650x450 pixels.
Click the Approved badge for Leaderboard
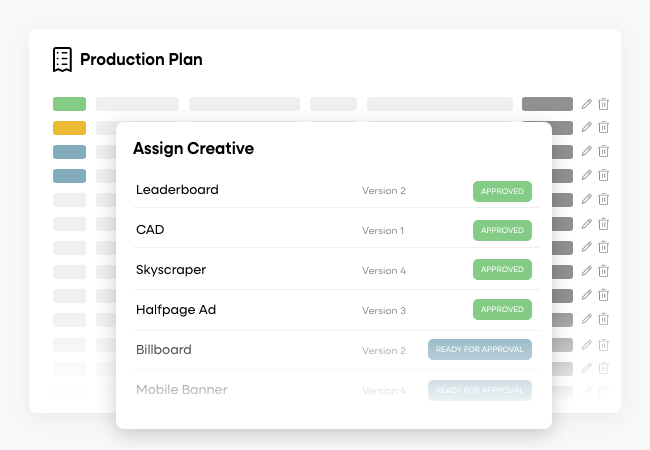click(x=502, y=190)
